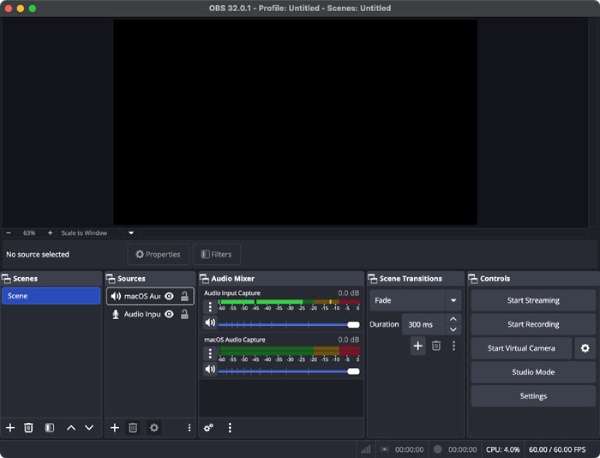Screen dimensions: 600x458
Task: Select the Scene item in Scenes list
Action: [51, 296]
